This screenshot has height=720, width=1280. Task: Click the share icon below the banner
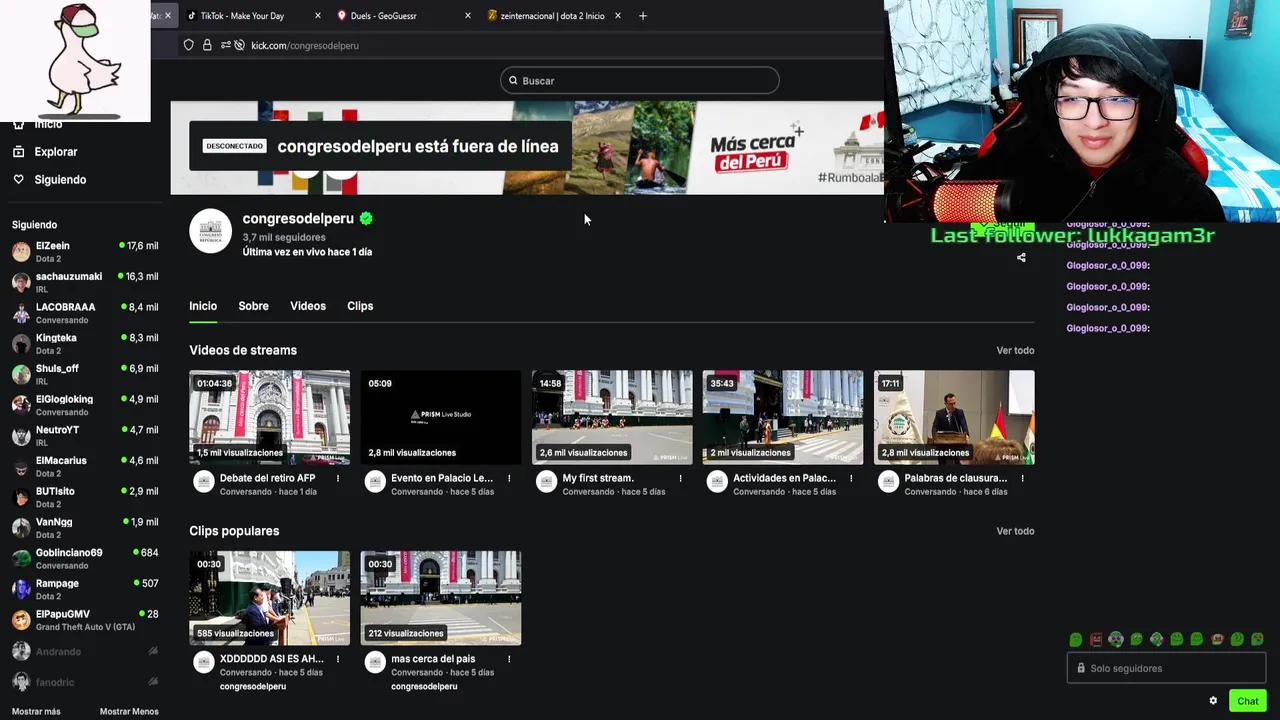(x=1021, y=258)
